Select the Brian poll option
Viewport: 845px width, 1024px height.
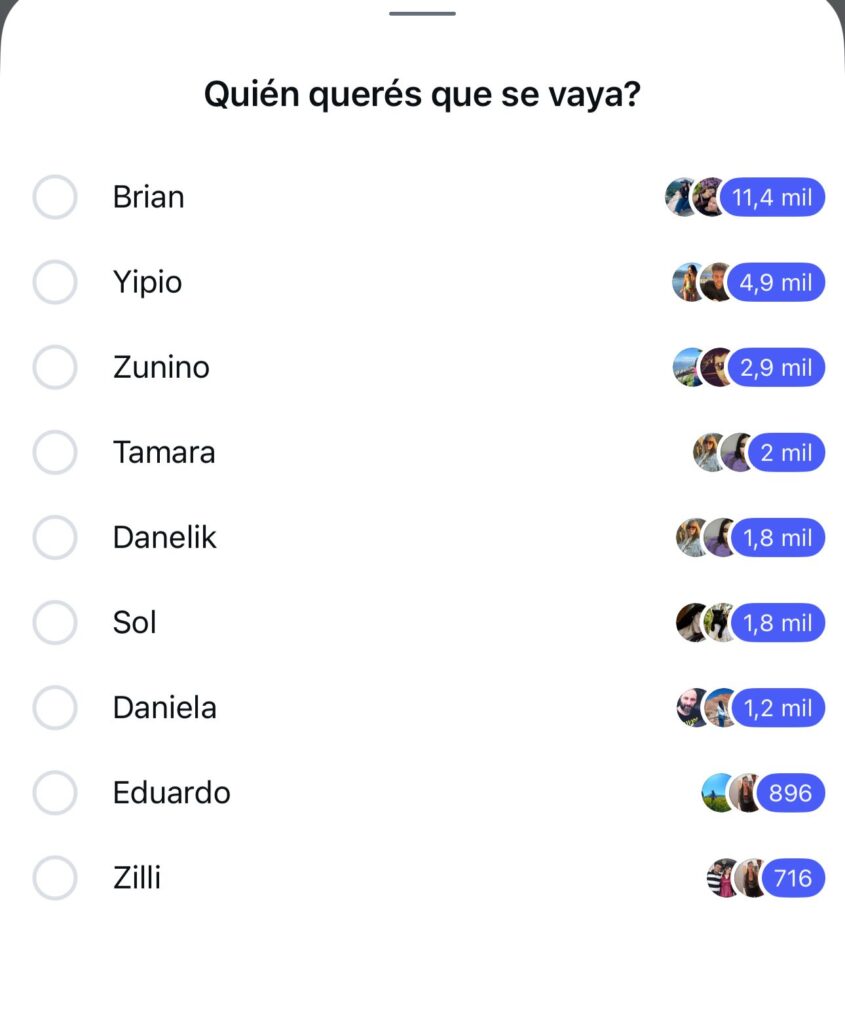tap(55, 197)
